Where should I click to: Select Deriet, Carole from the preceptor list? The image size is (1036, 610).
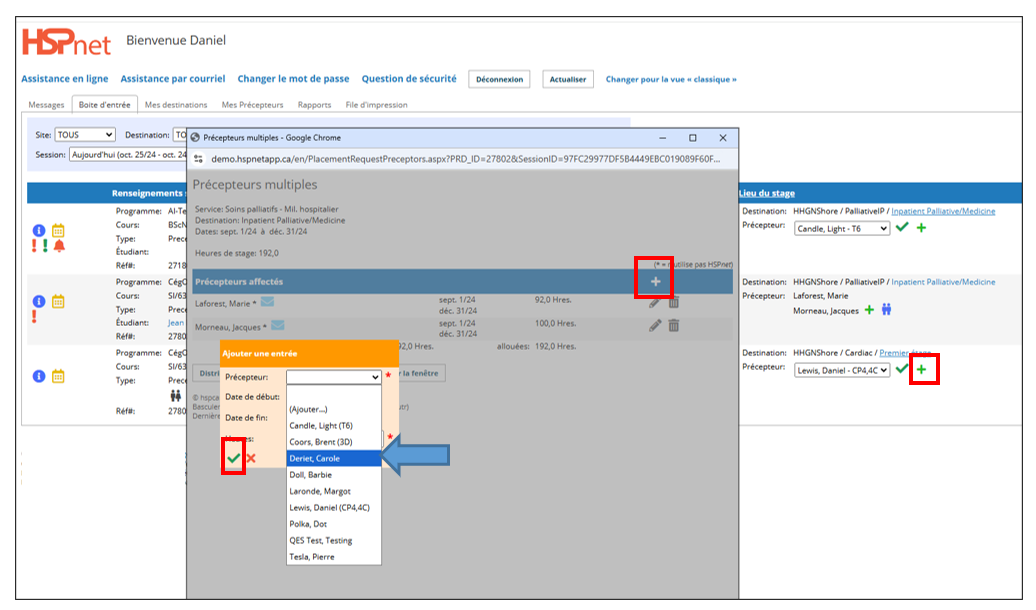(x=334, y=458)
